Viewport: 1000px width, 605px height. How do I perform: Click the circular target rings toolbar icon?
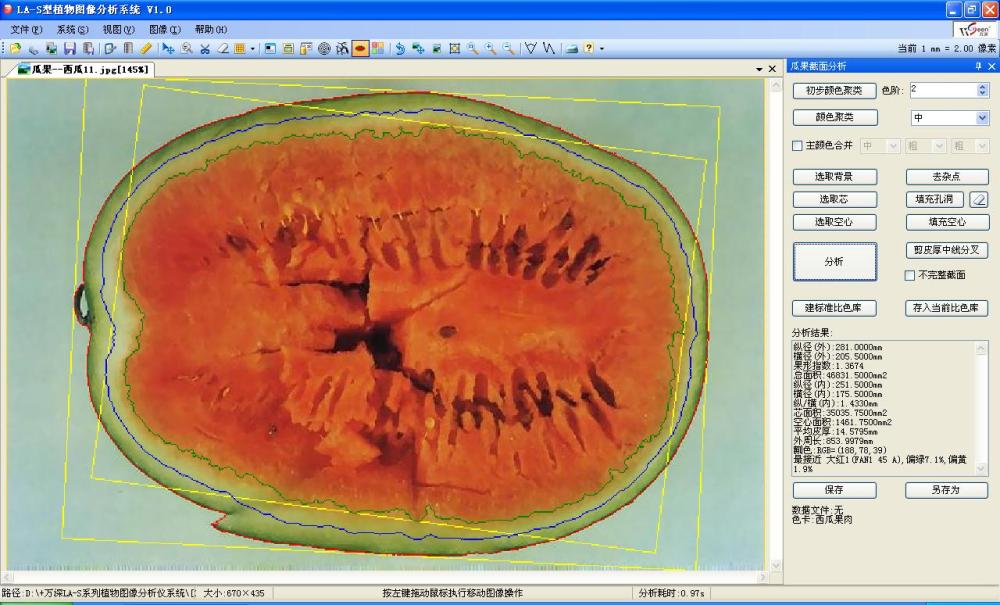[x=324, y=48]
